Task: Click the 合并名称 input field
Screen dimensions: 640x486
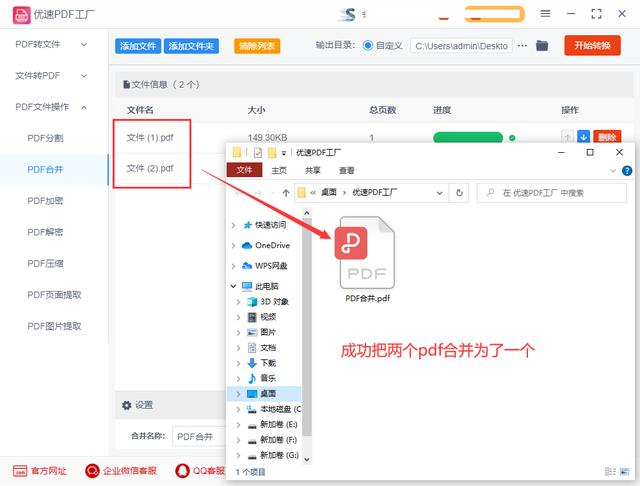Action: point(199,437)
